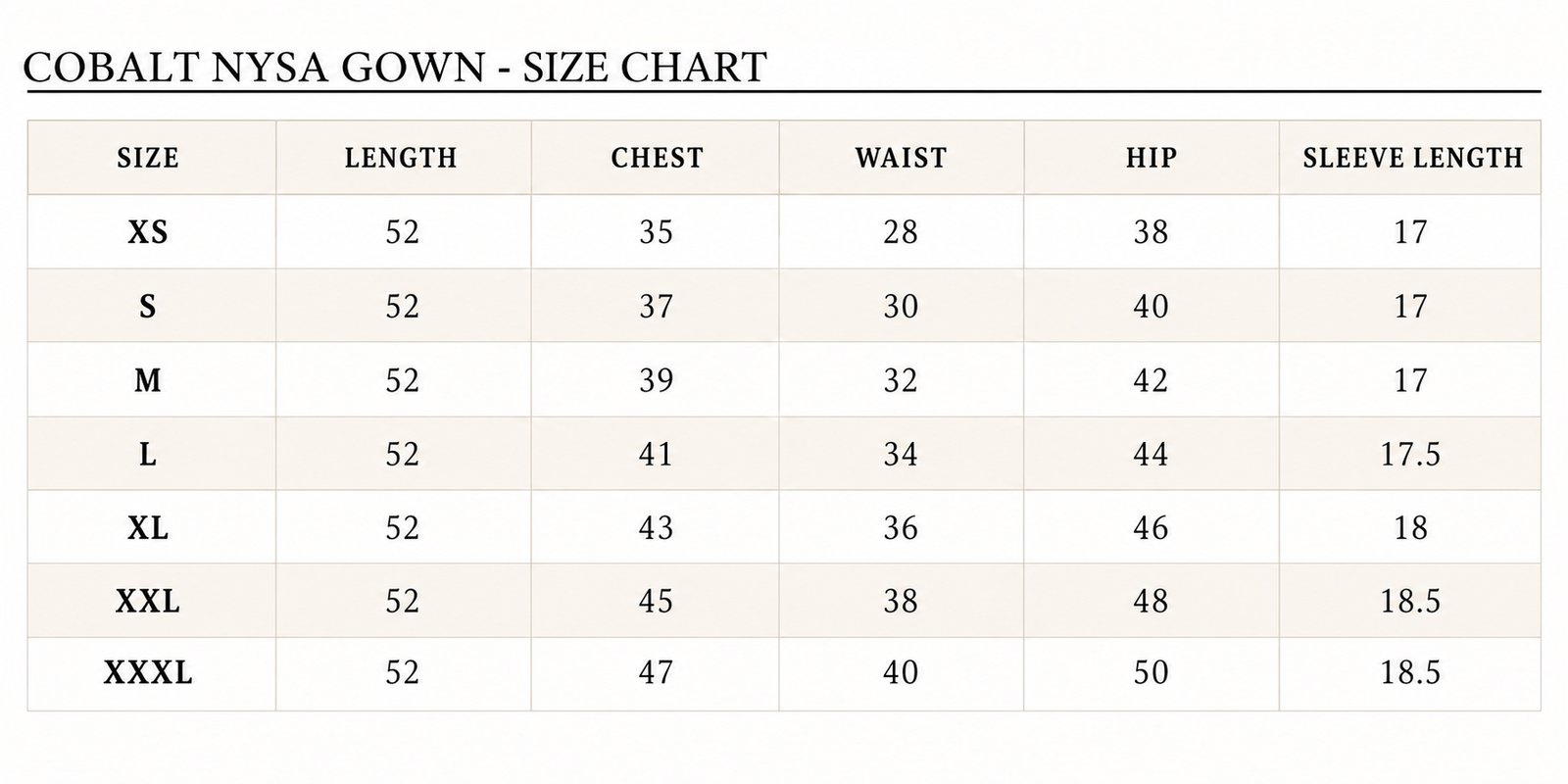Click the LENGTH column header
The width and height of the screenshot is (1568, 784).
pyautogui.click(x=401, y=158)
